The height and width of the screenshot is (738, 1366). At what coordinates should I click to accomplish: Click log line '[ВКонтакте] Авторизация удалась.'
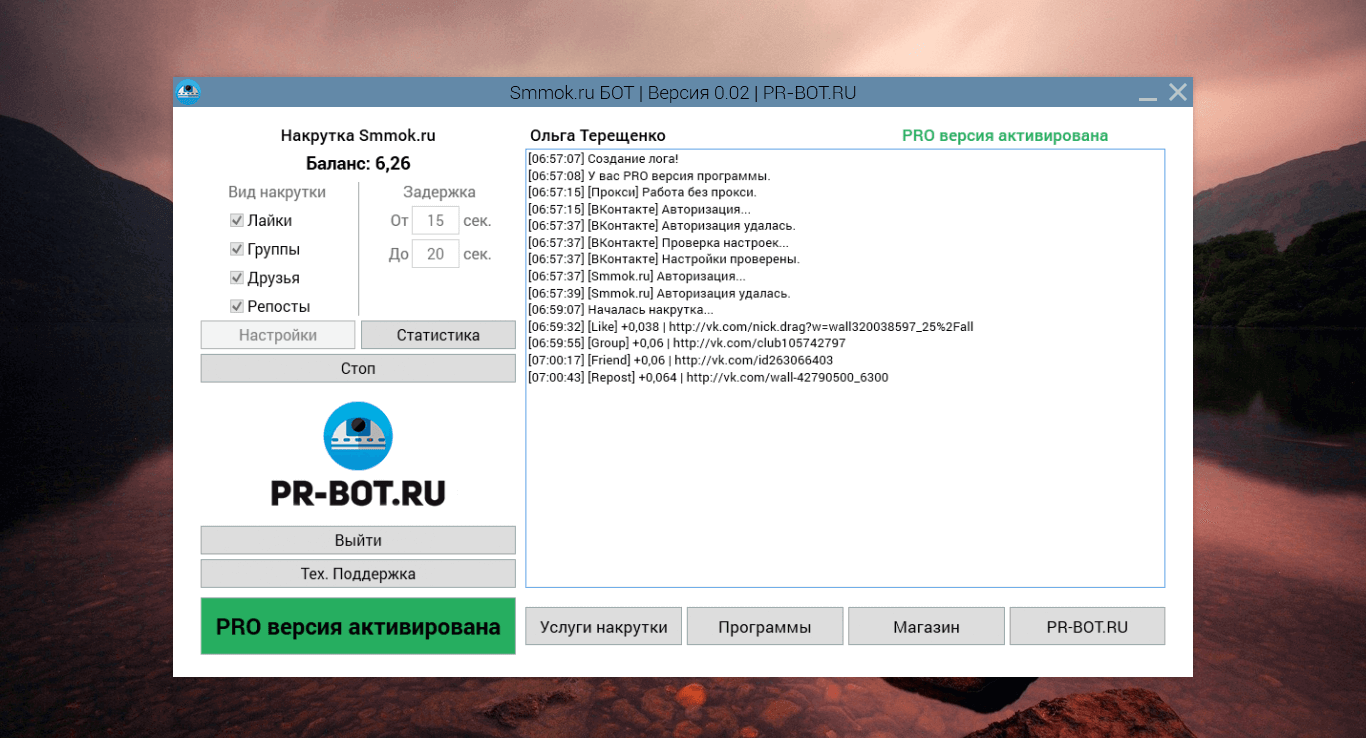(x=662, y=226)
